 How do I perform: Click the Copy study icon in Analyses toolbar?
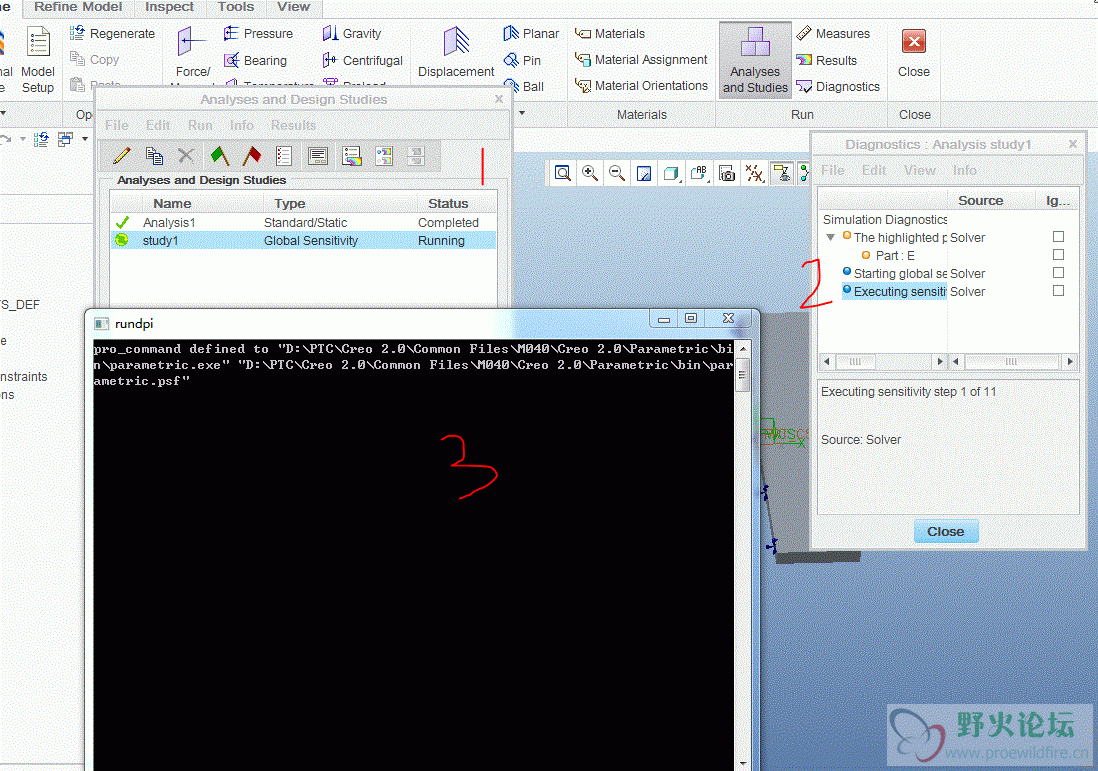[154, 155]
